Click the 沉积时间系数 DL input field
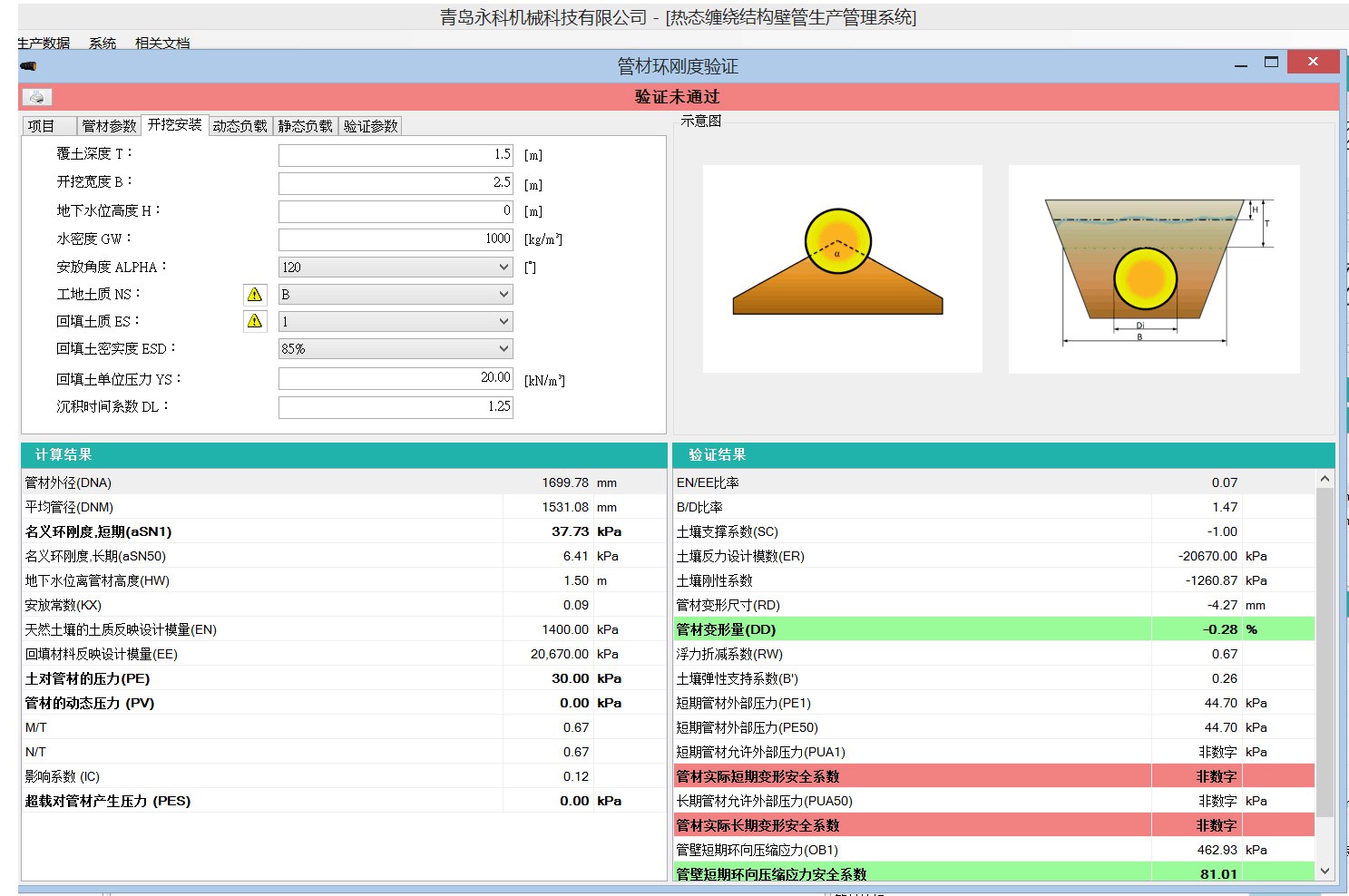1349x896 pixels. click(396, 407)
